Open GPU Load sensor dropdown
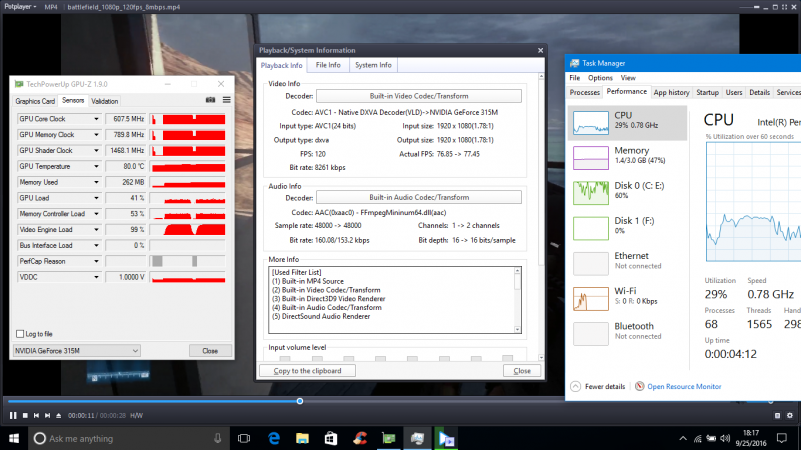Image resolution: width=801 pixels, height=450 pixels. [96, 198]
